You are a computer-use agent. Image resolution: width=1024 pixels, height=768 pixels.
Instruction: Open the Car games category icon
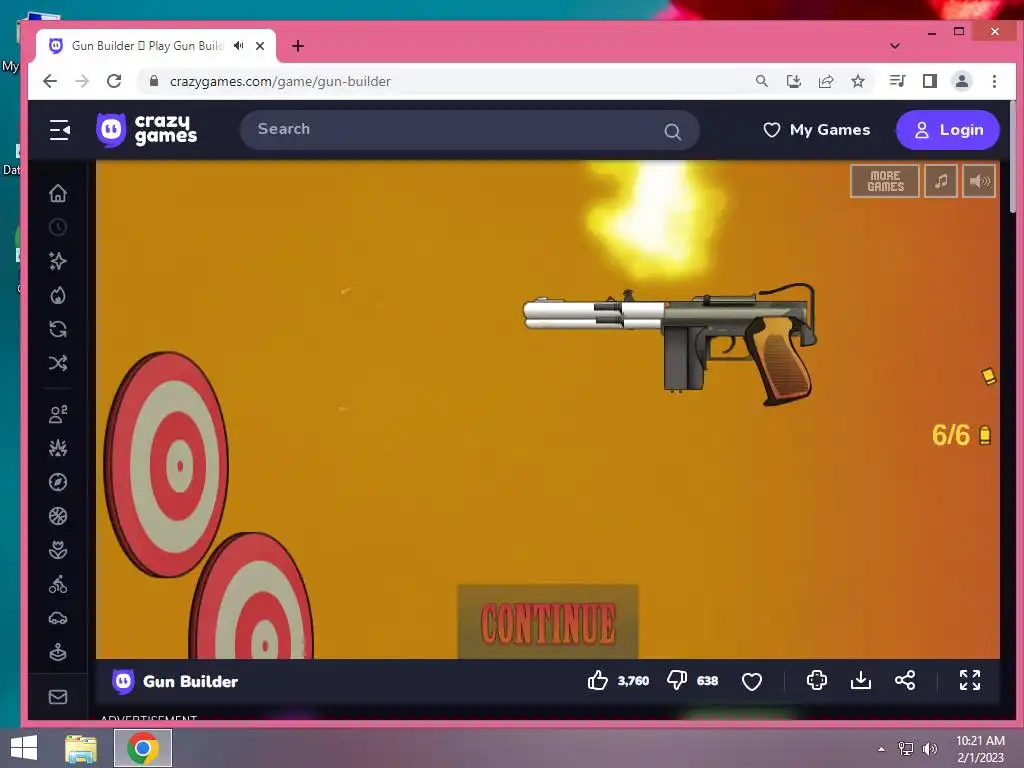pyautogui.click(x=58, y=618)
